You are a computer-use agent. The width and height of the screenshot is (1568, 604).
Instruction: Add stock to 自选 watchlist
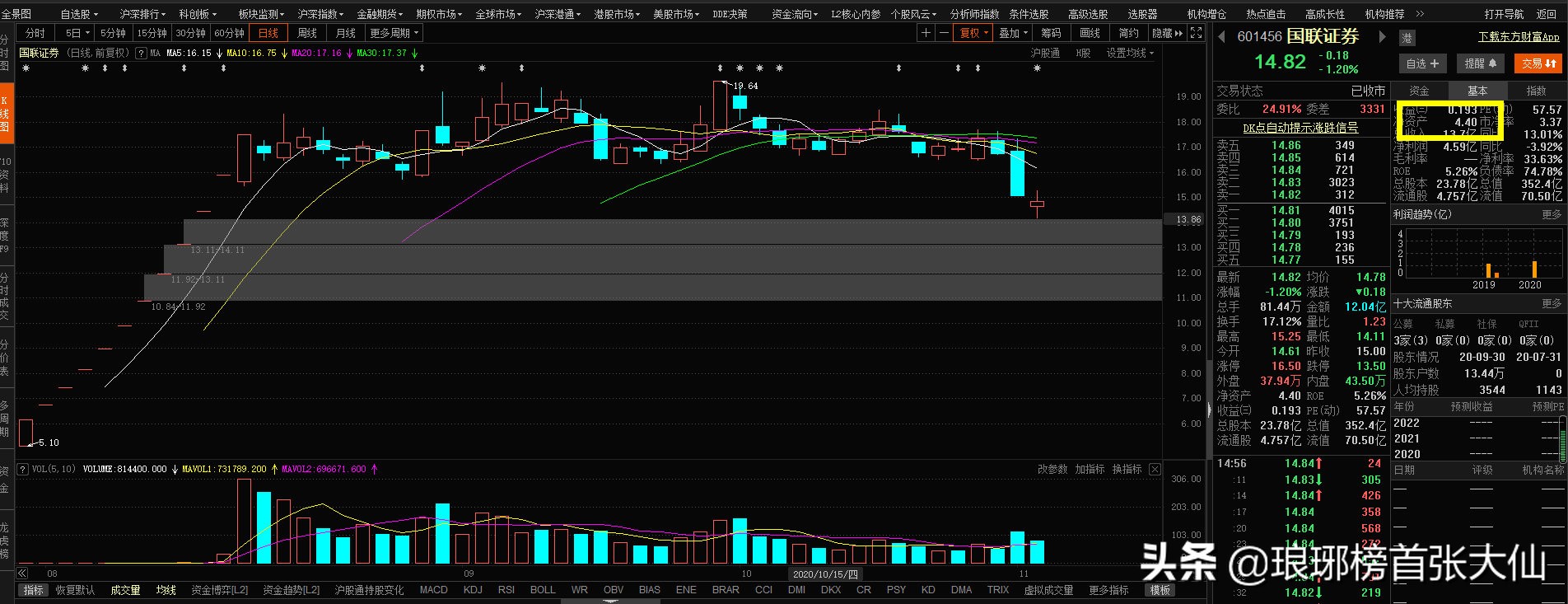[1422, 63]
